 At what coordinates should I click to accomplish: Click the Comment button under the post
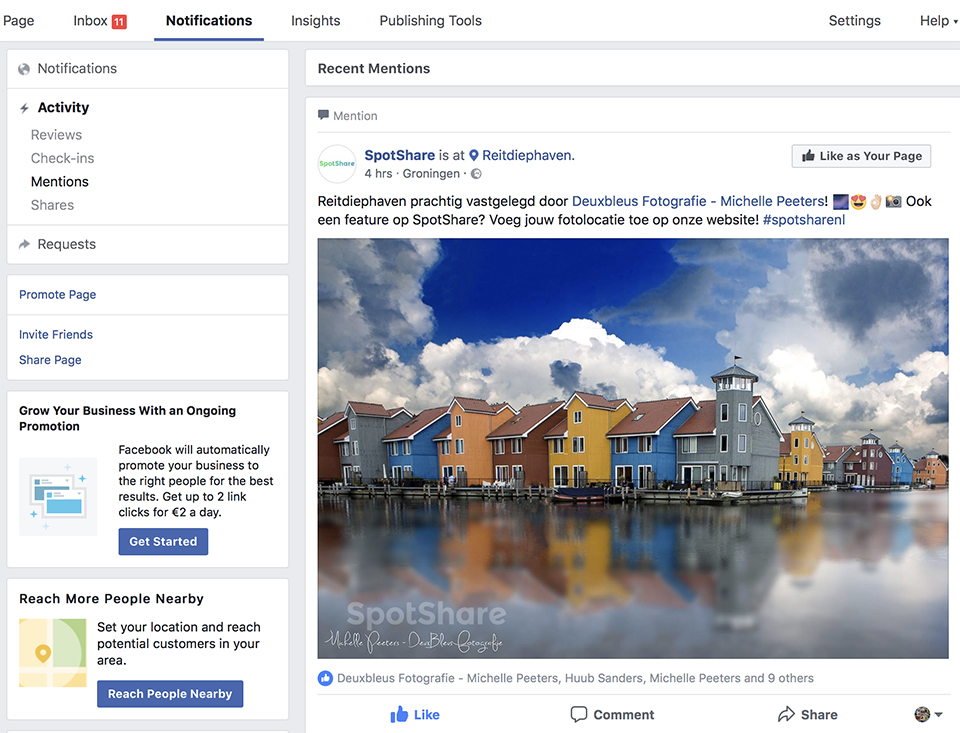click(612, 715)
